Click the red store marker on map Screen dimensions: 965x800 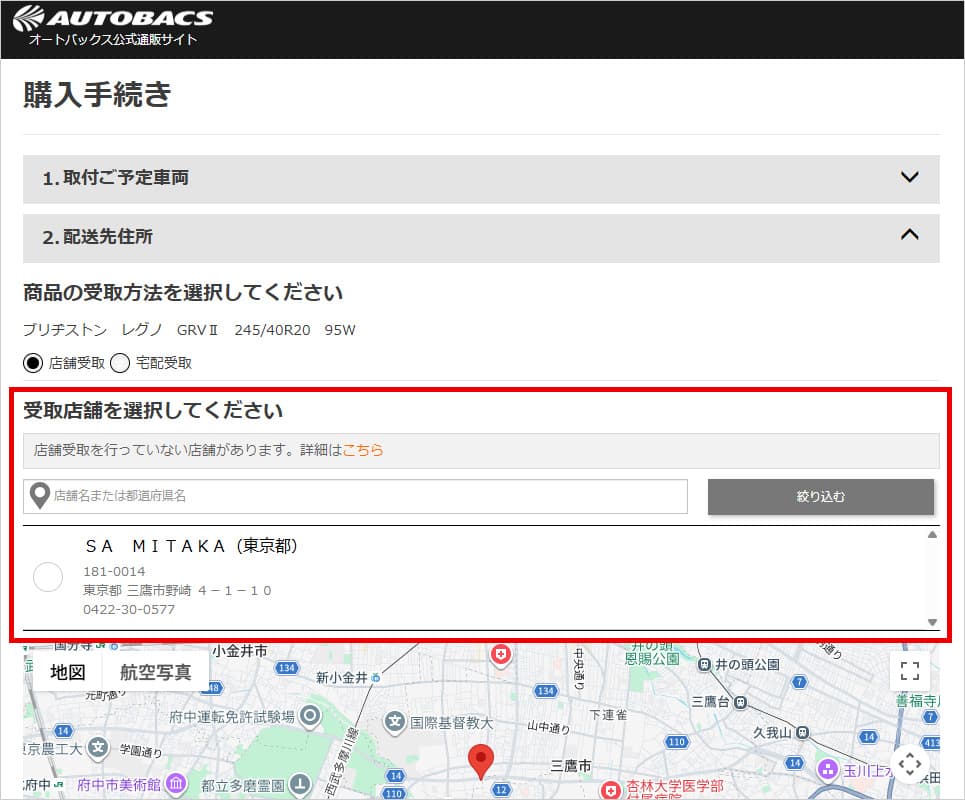[x=481, y=762]
